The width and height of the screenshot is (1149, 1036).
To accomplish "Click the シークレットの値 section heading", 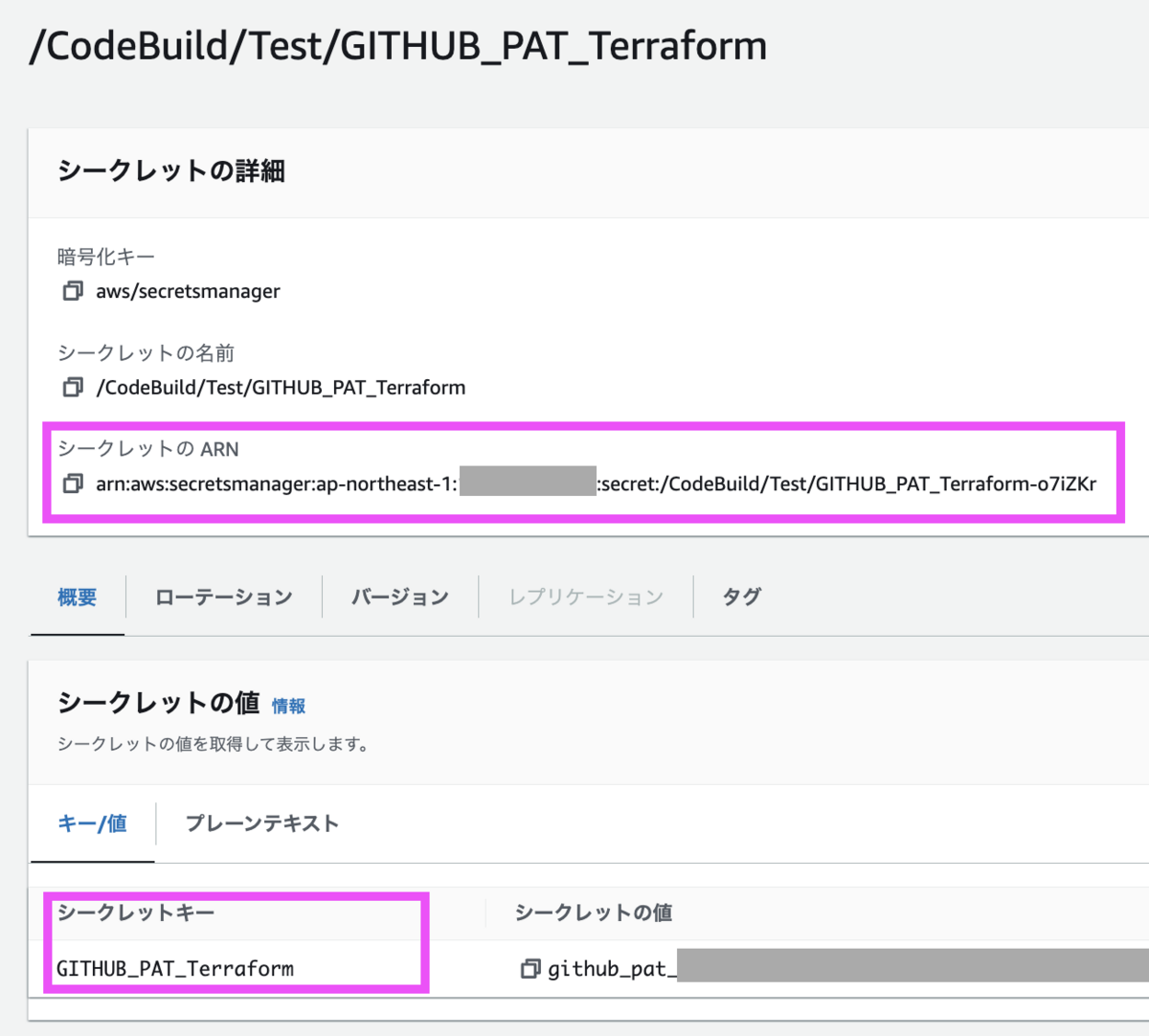I will point(159,703).
